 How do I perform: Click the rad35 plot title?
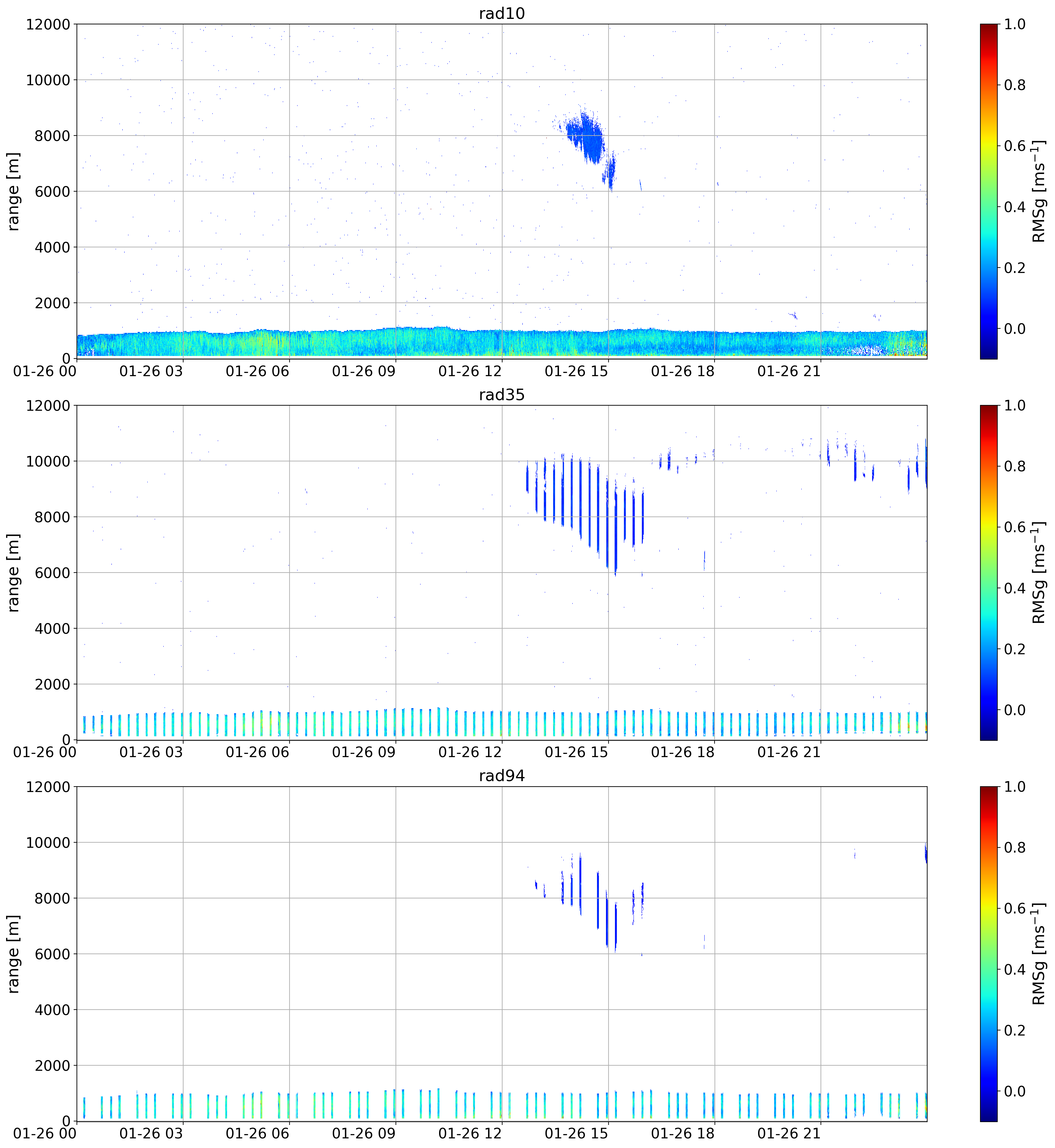[x=501, y=395]
